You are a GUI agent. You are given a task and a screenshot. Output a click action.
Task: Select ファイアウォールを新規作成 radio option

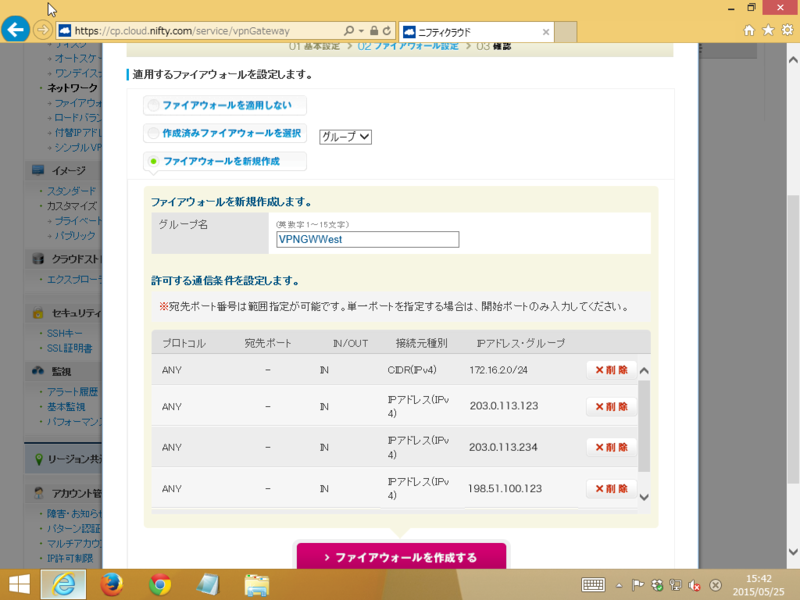click(153, 161)
